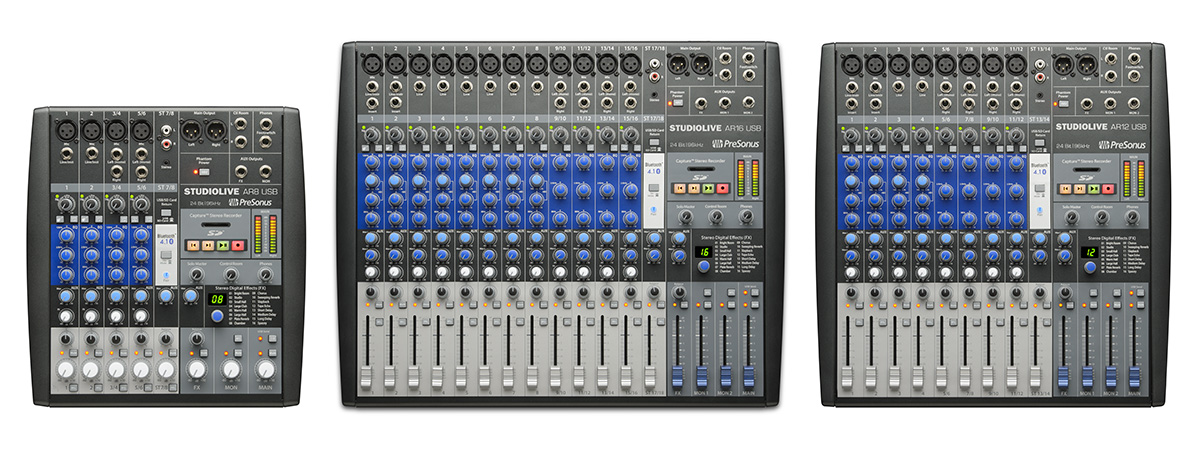Click the Phones knob on the AR8
Image resolution: width=1200 pixels, height=449 pixels.
(265, 274)
